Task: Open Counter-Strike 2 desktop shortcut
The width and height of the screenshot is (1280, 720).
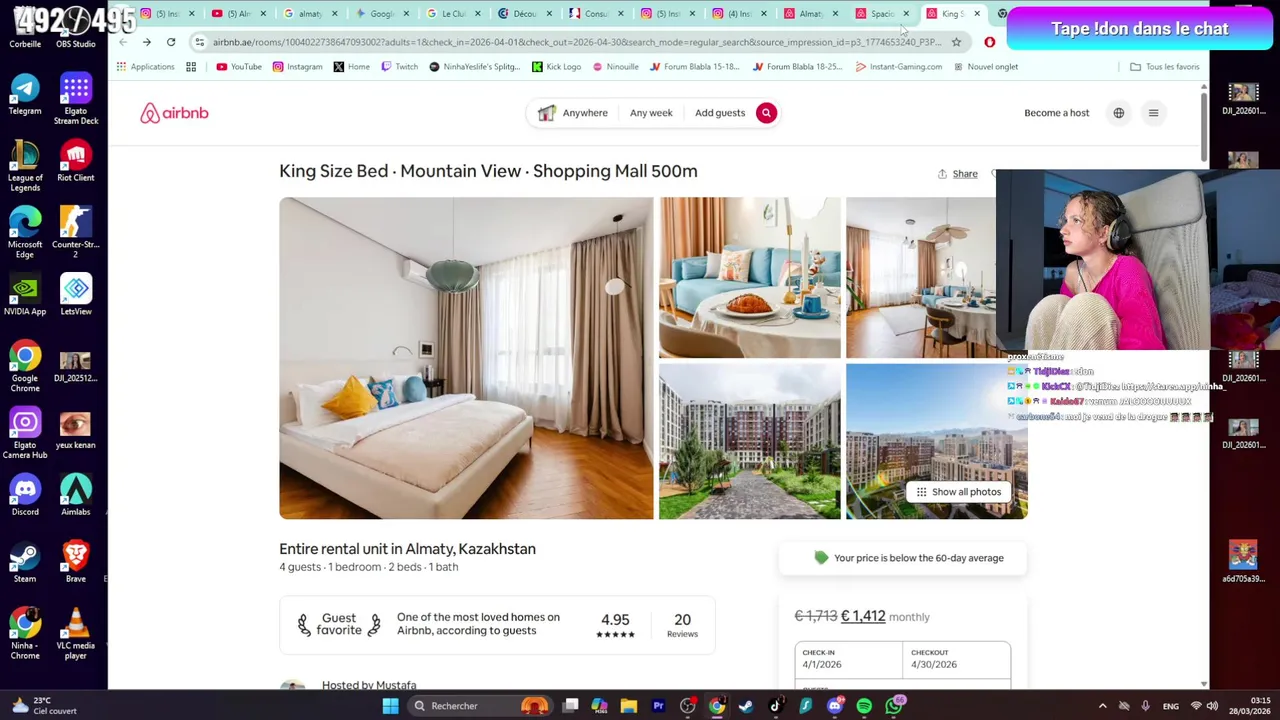Action: (x=76, y=233)
